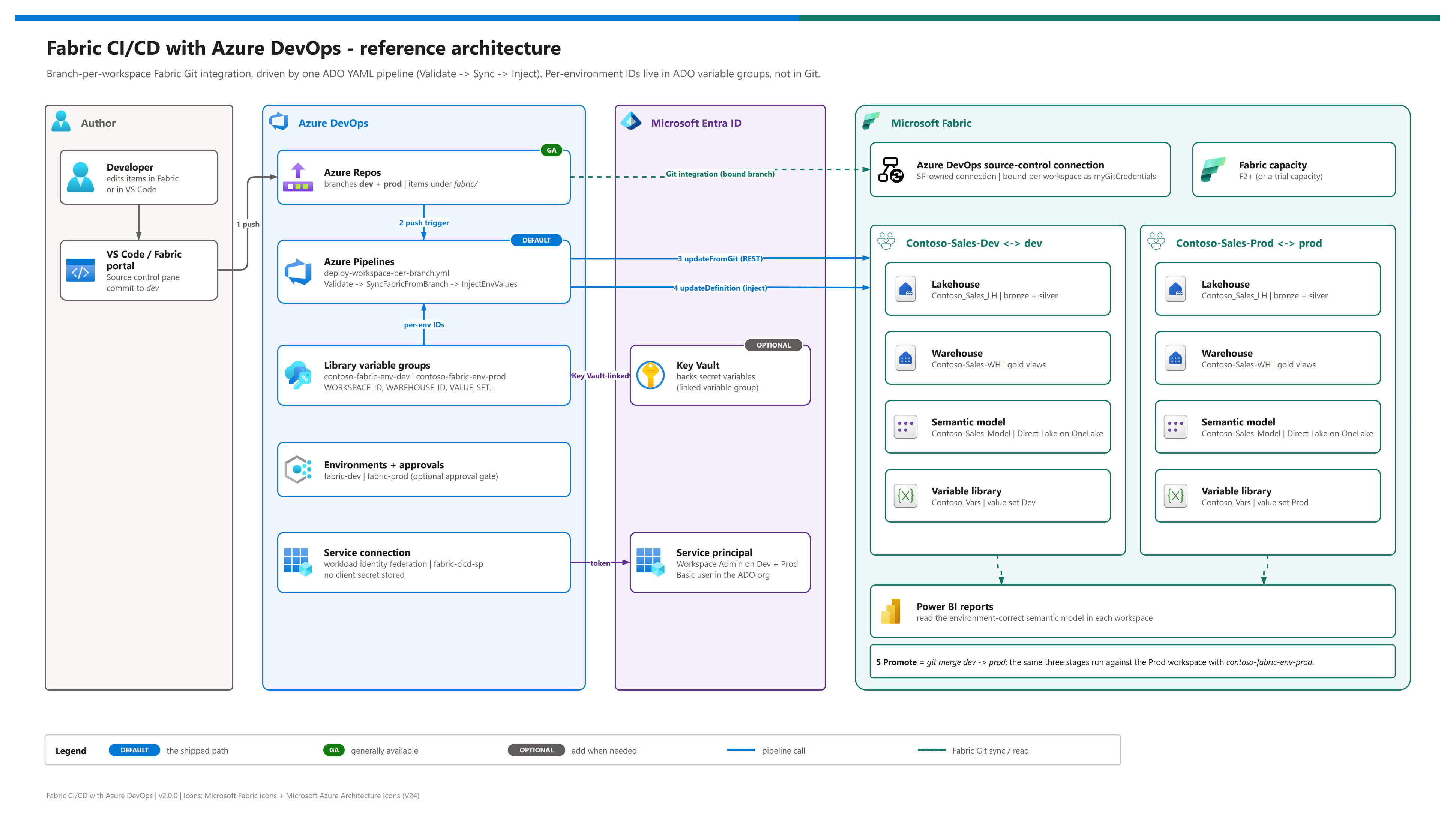Click the Semantic model icon in Contoso-Sales-Dev

[905, 428]
